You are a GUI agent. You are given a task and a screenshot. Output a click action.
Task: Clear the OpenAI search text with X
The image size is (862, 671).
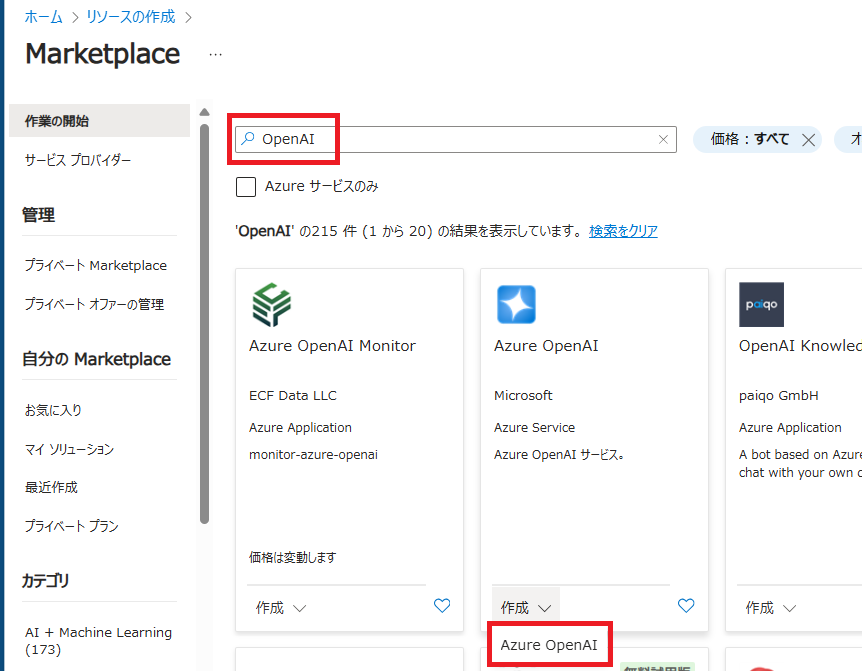click(663, 140)
